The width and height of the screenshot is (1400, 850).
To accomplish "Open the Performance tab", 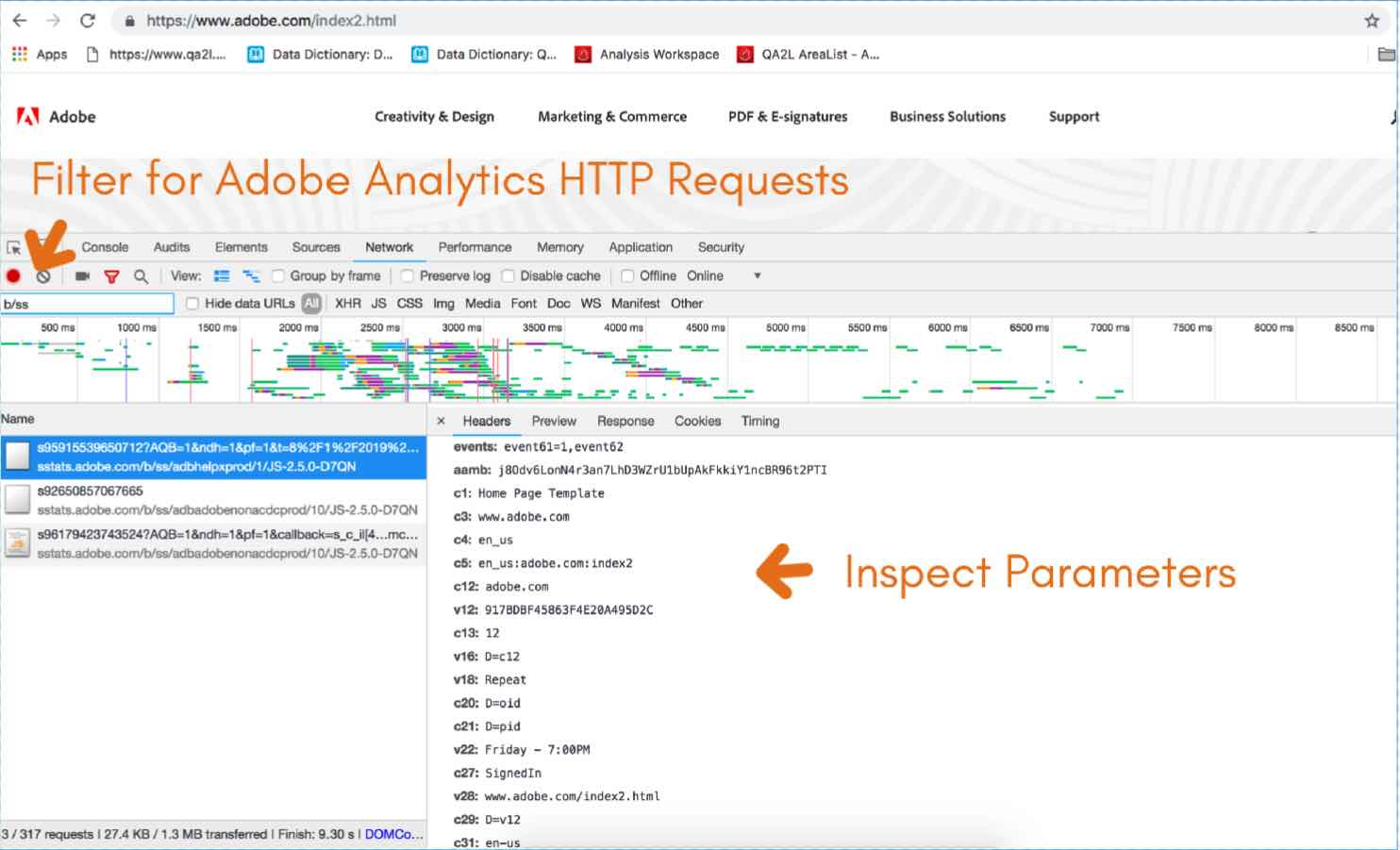I will coord(475,247).
